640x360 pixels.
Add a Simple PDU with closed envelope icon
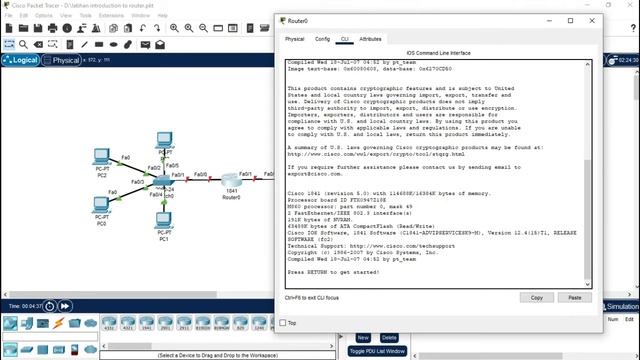click(145, 44)
